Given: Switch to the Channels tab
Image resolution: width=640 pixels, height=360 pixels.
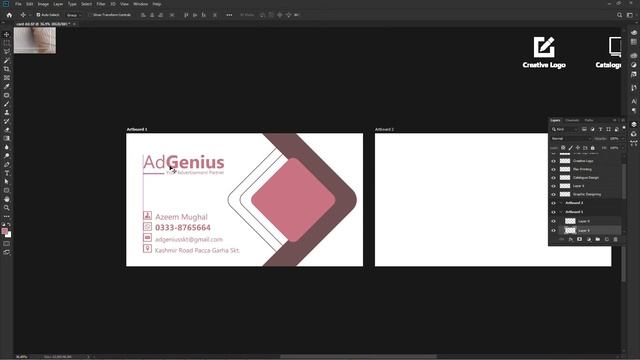Looking at the screenshot, I should point(572,120).
